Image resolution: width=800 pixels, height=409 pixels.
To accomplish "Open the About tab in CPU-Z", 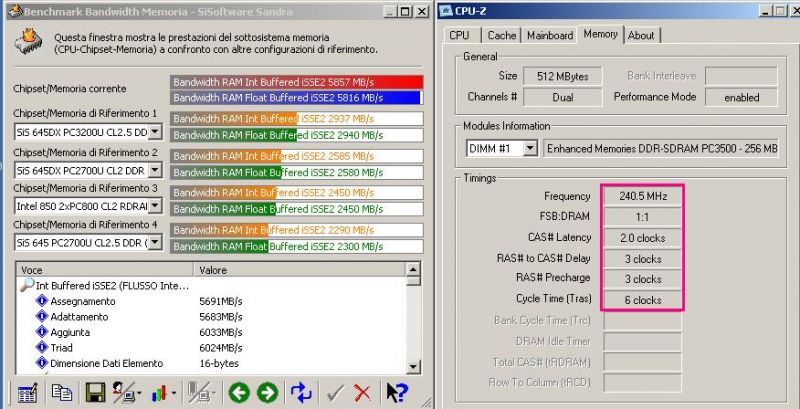I will coord(641,35).
